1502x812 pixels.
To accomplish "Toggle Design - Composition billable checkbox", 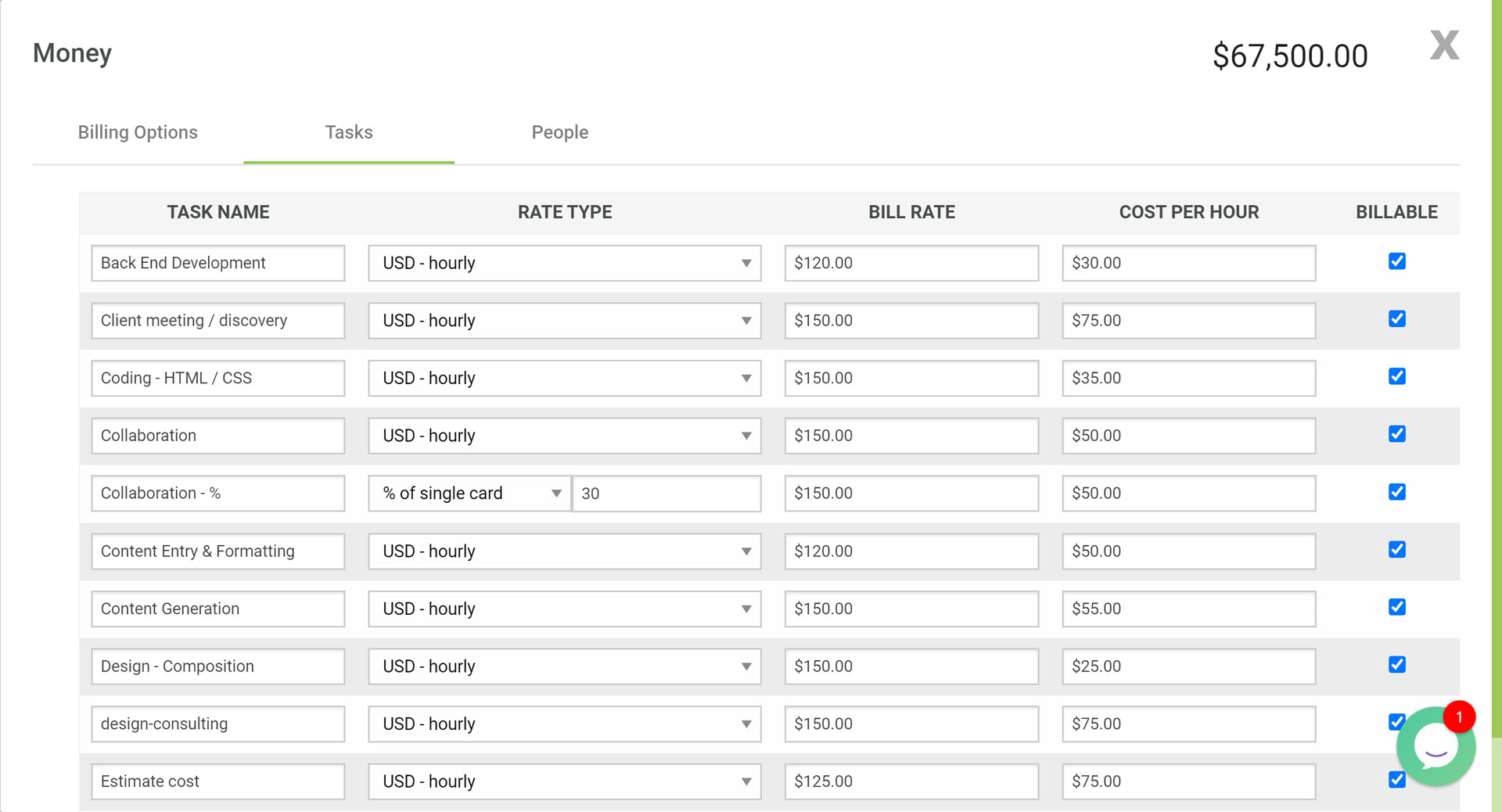I will pyautogui.click(x=1396, y=665).
